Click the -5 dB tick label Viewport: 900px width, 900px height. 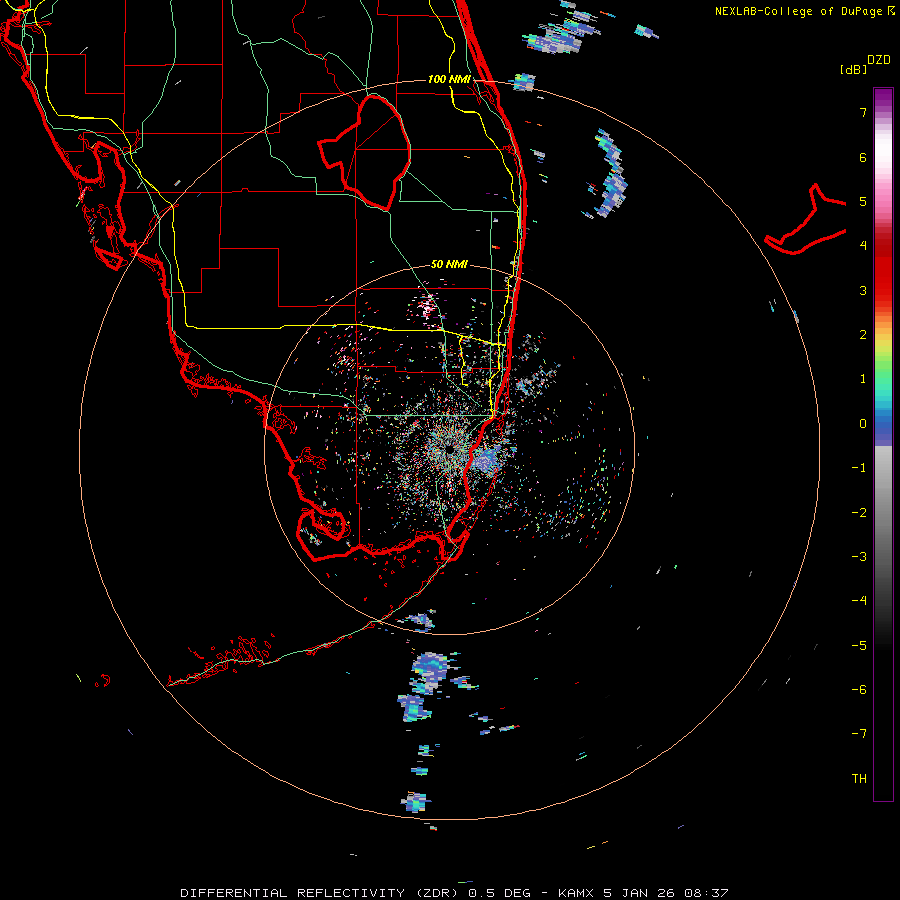(859, 646)
